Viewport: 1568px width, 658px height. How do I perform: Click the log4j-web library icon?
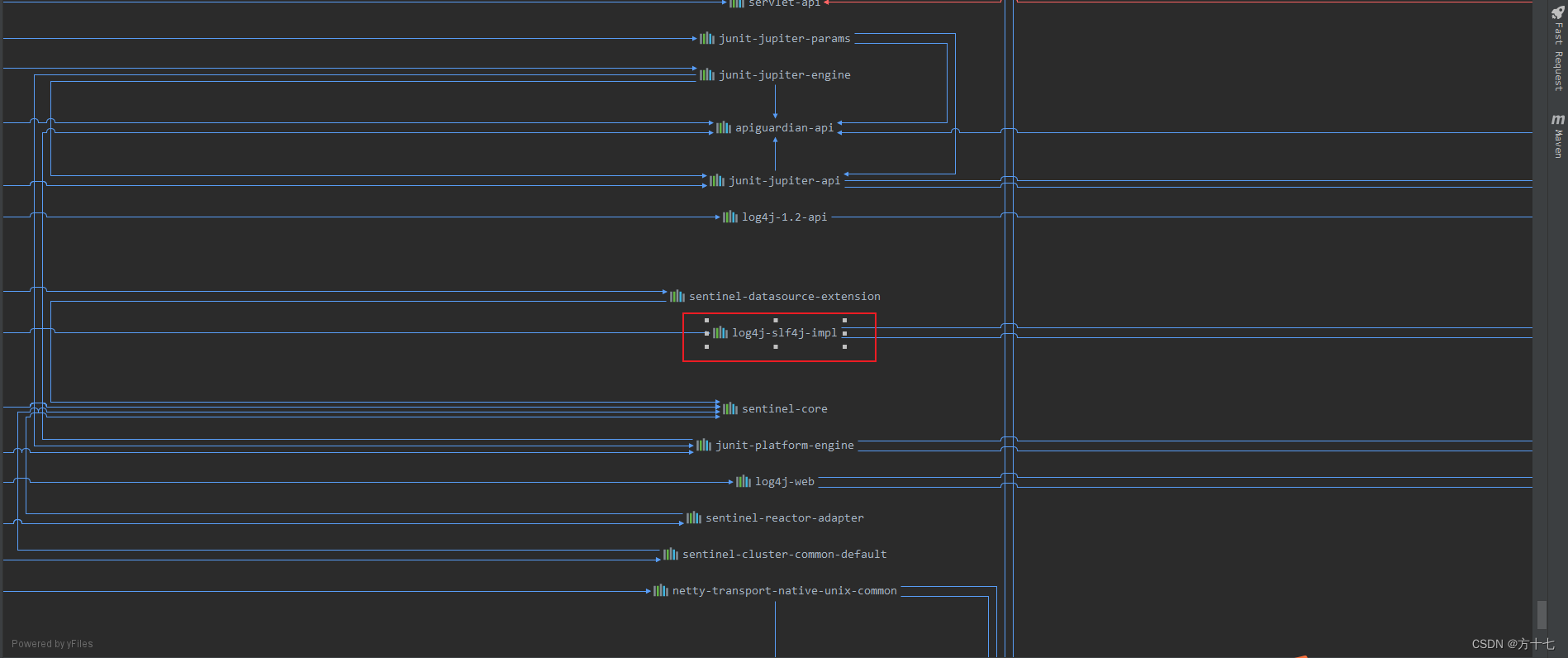tap(744, 481)
